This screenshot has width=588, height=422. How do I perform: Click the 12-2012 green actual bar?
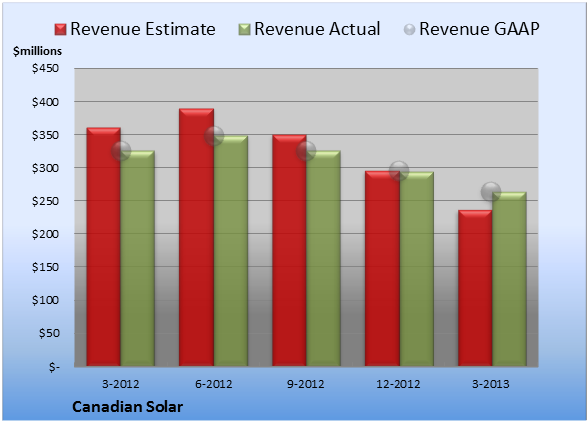coord(417,269)
